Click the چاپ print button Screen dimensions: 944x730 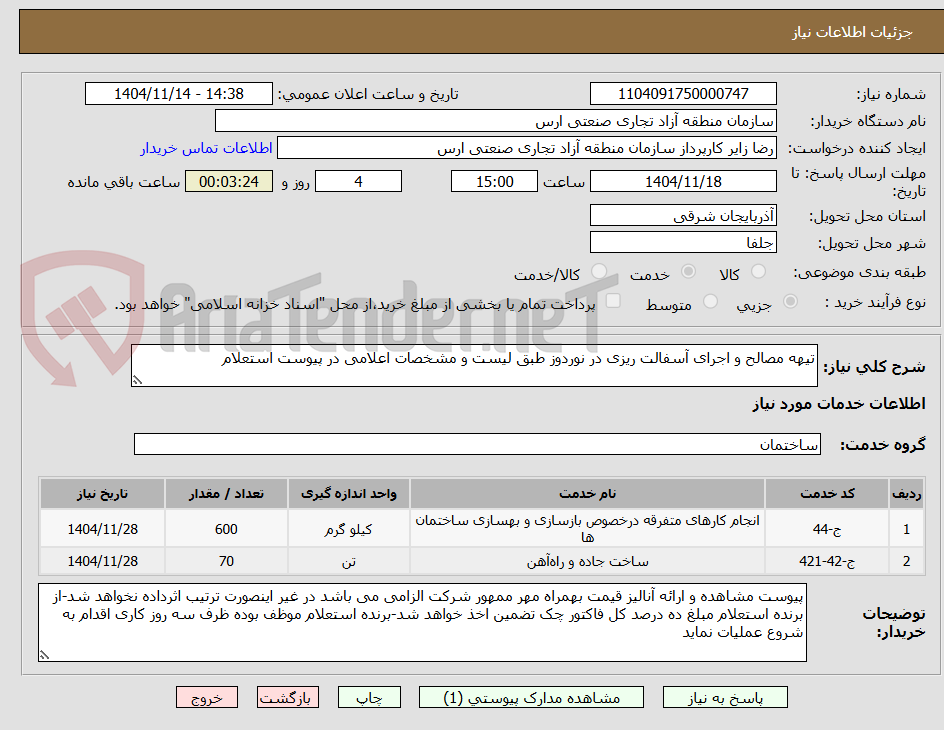[369, 698]
